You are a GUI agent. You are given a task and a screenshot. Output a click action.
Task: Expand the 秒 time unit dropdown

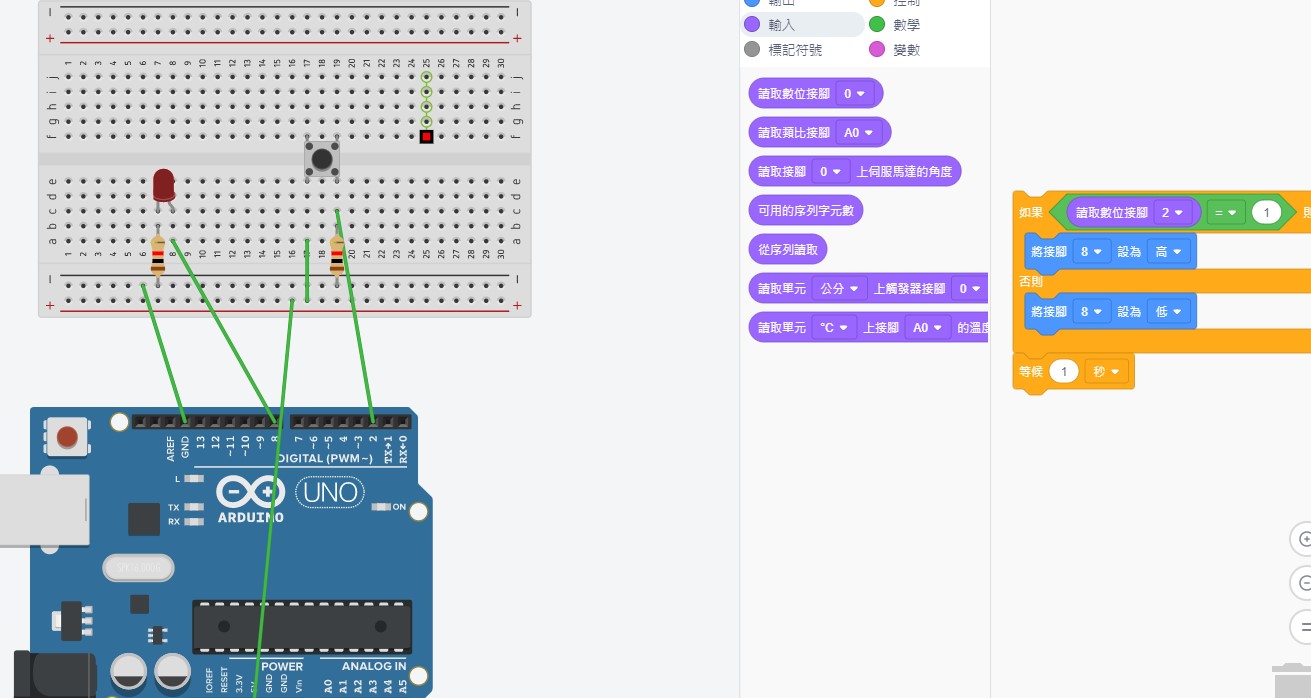coord(1105,372)
